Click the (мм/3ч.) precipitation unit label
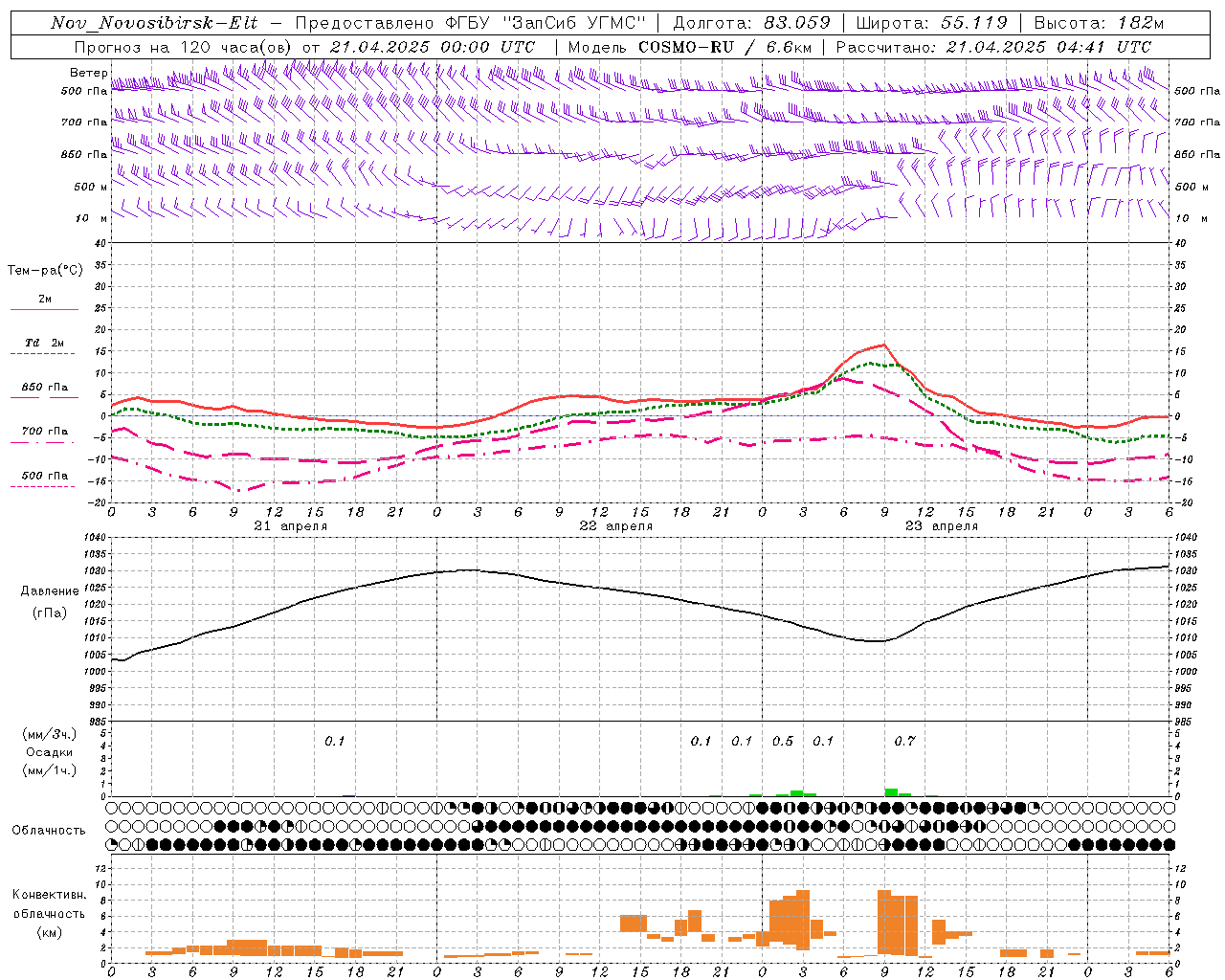This screenshot has width=1225, height=980. pyautogui.click(x=50, y=734)
